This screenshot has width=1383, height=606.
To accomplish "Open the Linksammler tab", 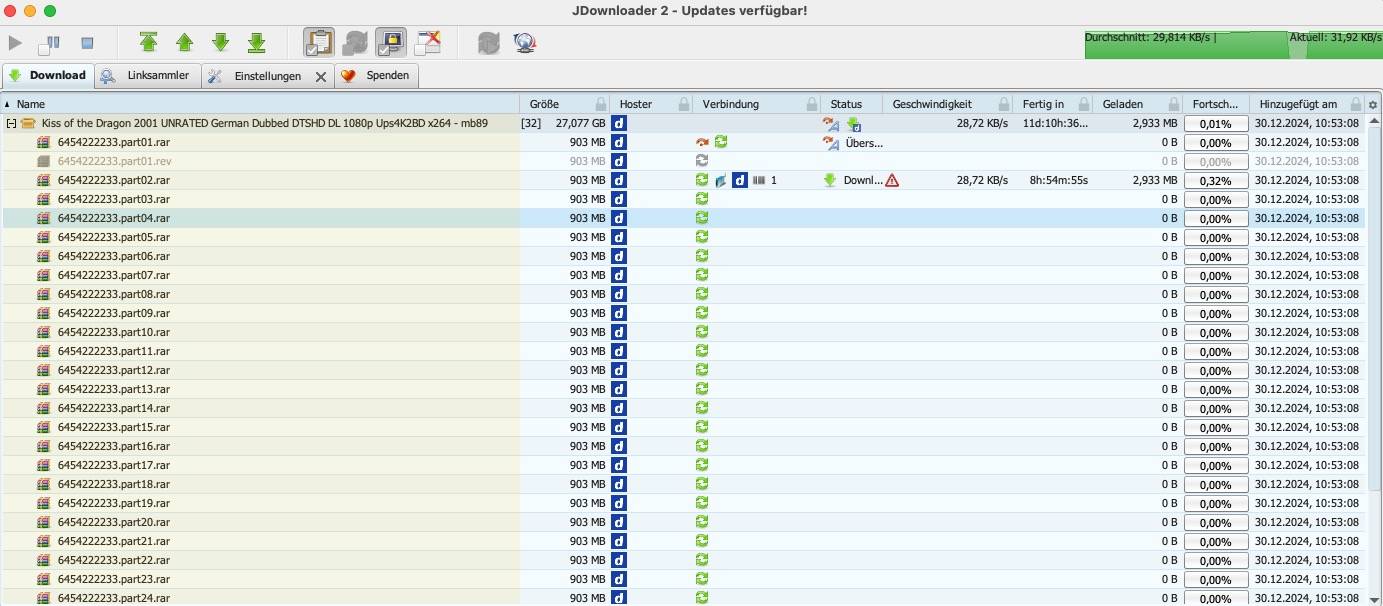I will point(148,76).
